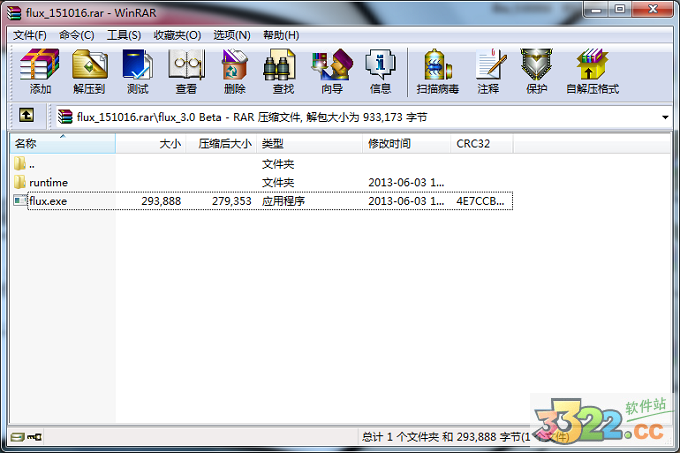Click size value 293,888 of flux.exe

click(x=161, y=201)
